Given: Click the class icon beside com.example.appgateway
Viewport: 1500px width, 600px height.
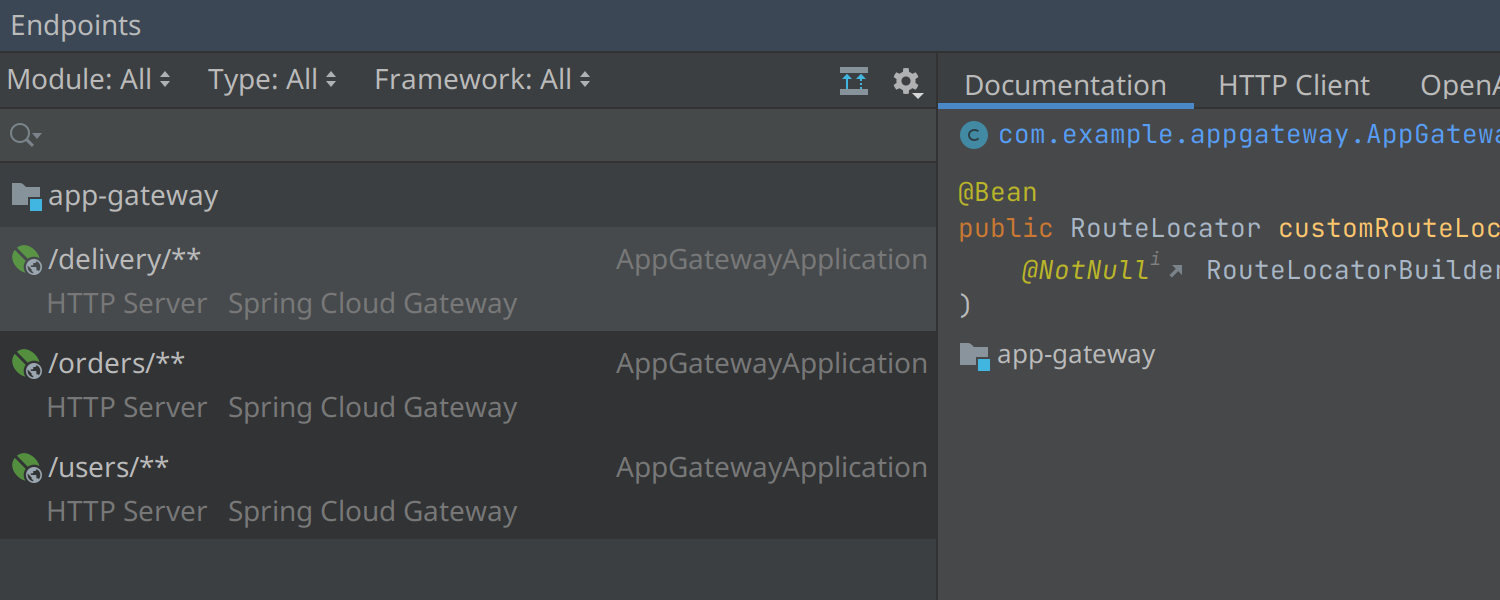Looking at the screenshot, I should click(973, 135).
